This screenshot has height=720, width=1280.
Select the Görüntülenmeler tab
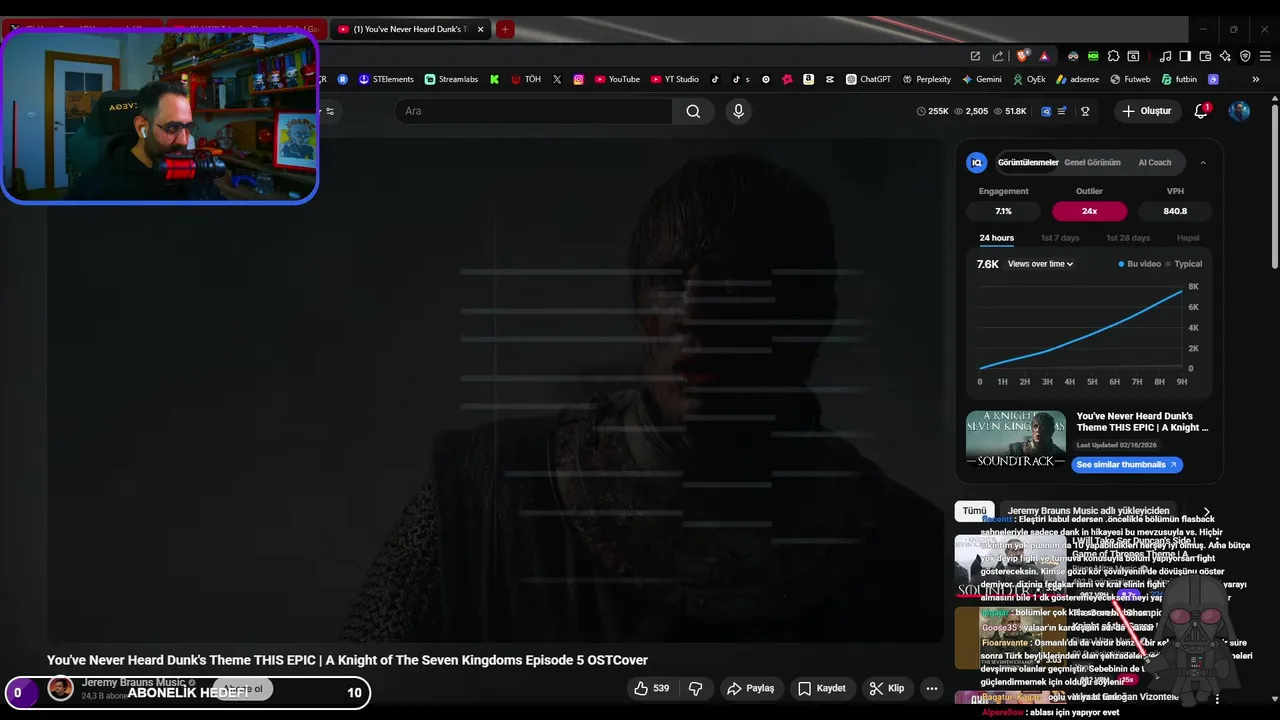[1028, 162]
